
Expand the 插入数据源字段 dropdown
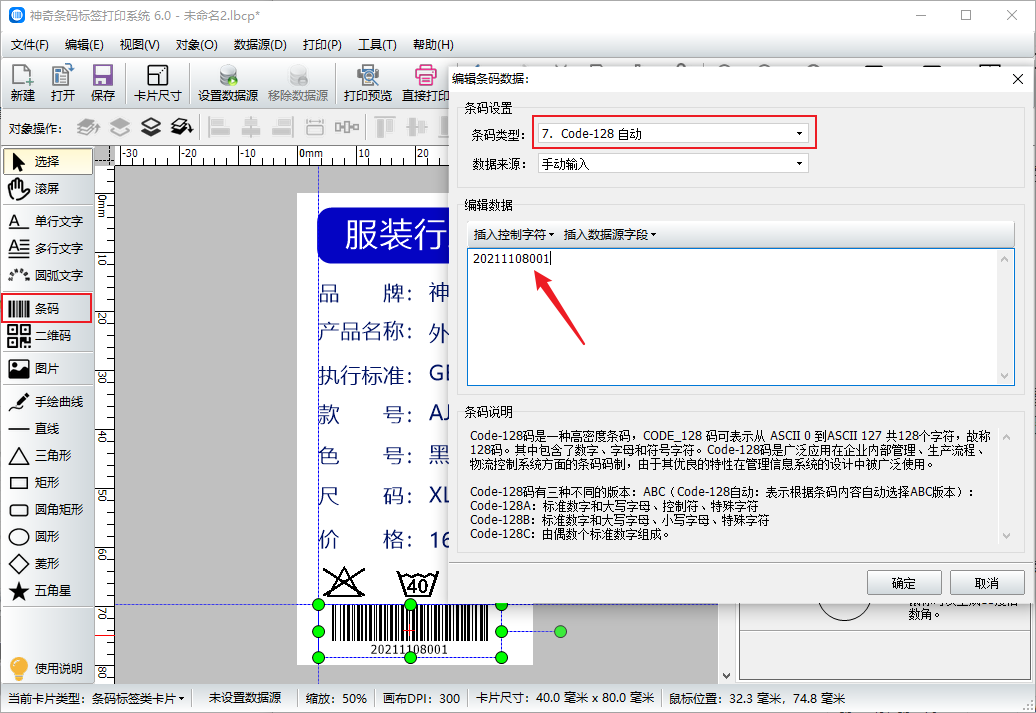(x=609, y=235)
